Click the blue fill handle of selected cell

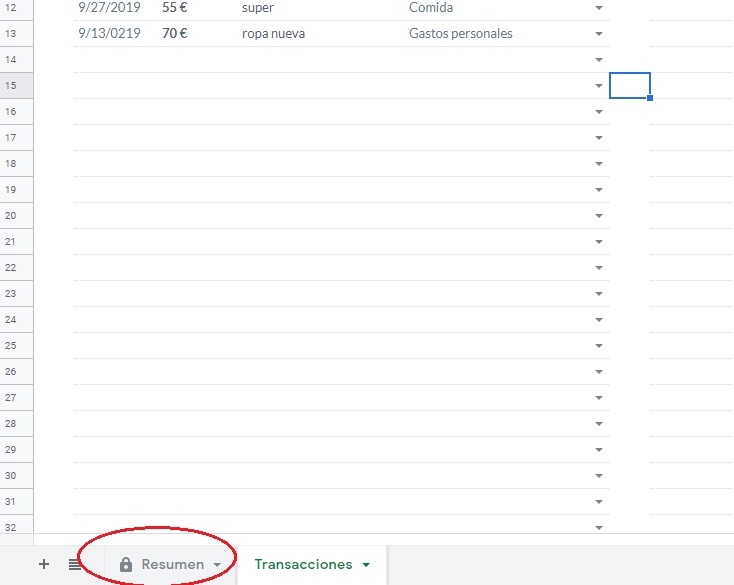pos(650,98)
